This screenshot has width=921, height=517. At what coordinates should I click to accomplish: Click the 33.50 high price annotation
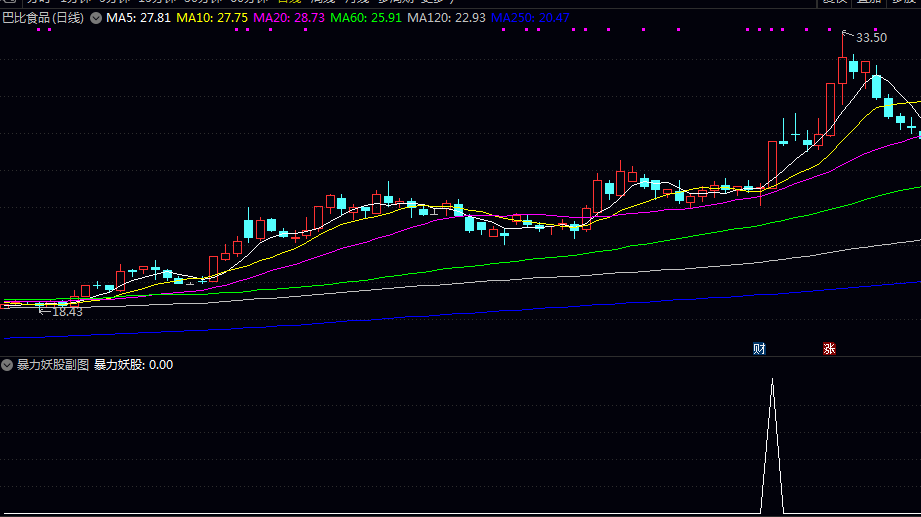tap(871, 38)
